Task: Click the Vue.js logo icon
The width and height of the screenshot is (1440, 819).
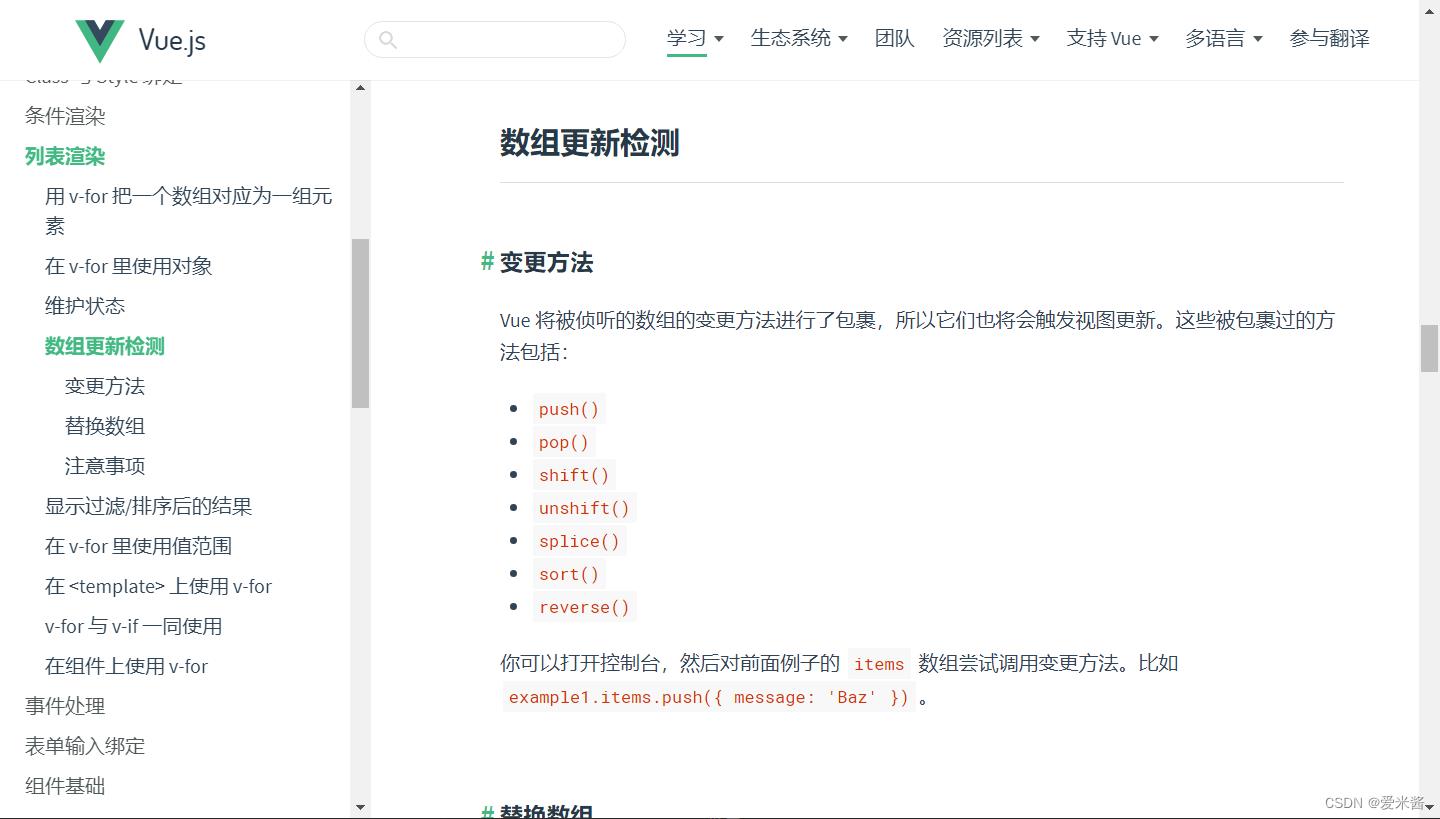Action: click(100, 41)
